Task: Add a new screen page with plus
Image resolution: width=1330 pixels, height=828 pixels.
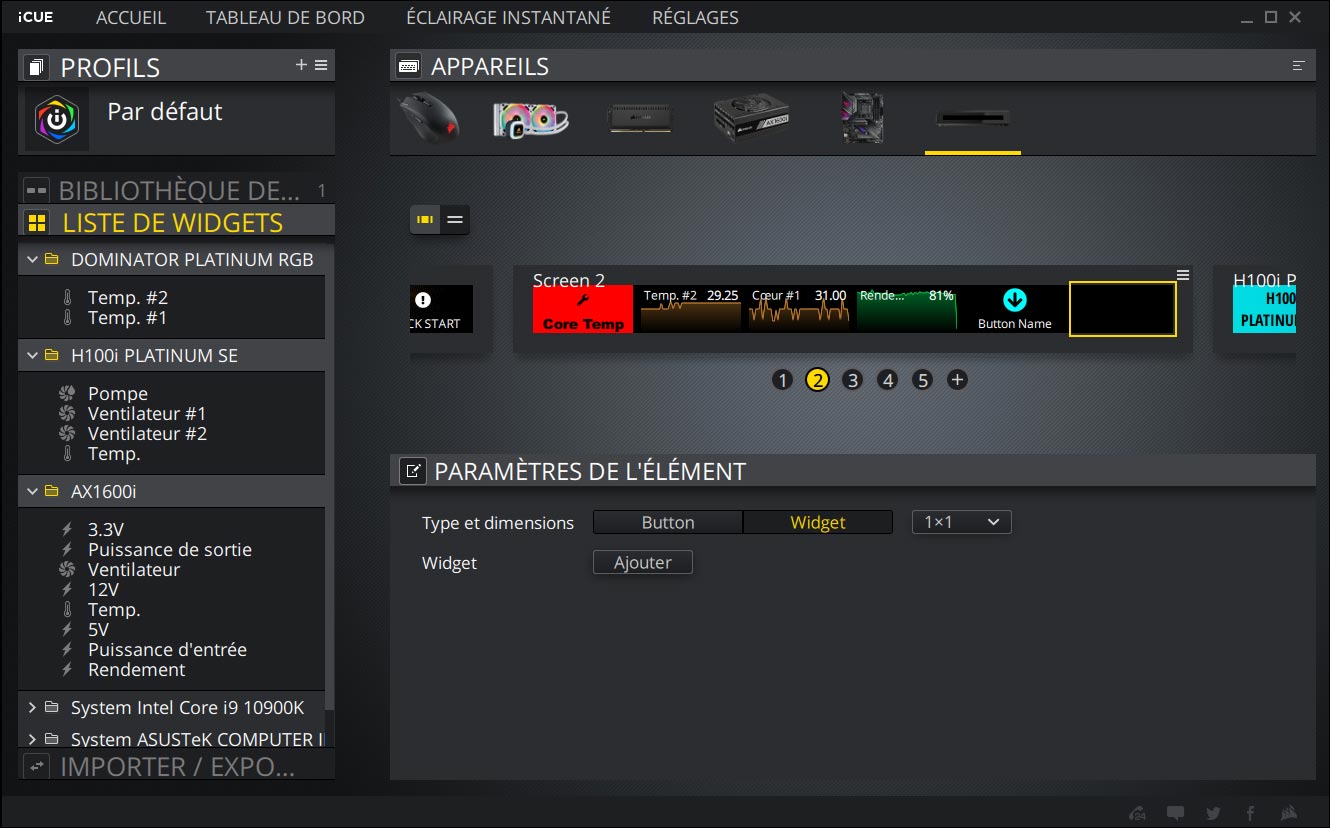Action: click(957, 380)
